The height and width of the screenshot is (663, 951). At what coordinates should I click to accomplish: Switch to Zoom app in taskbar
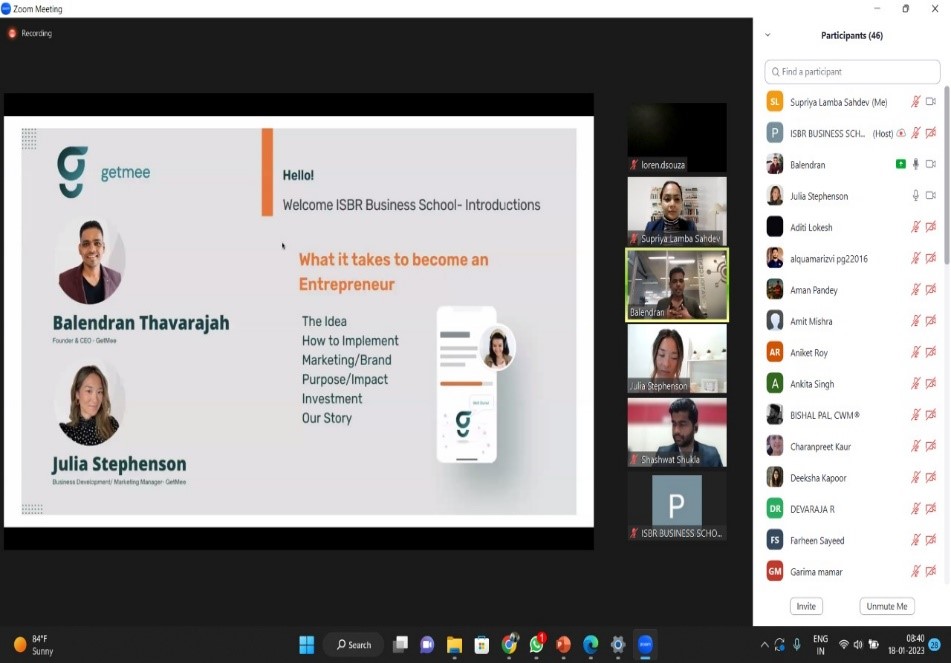pyautogui.click(x=645, y=645)
